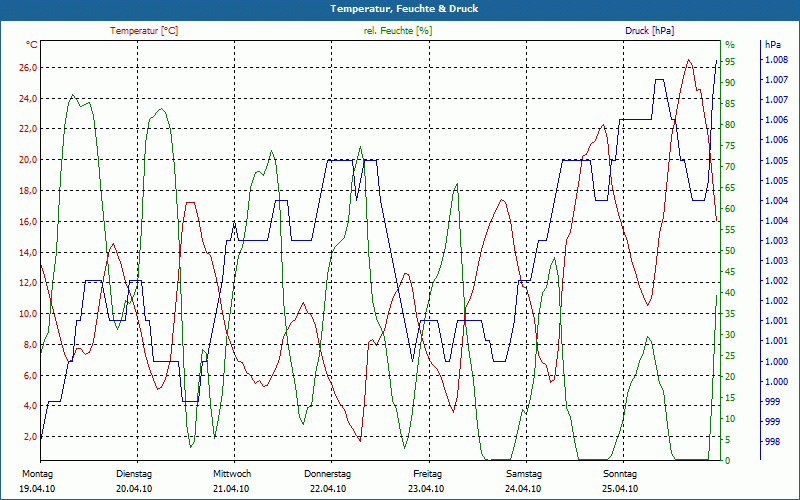This screenshot has height=500, width=800.
Task: Click the '35' humidity axis tick
Action: [x=730, y=314]
